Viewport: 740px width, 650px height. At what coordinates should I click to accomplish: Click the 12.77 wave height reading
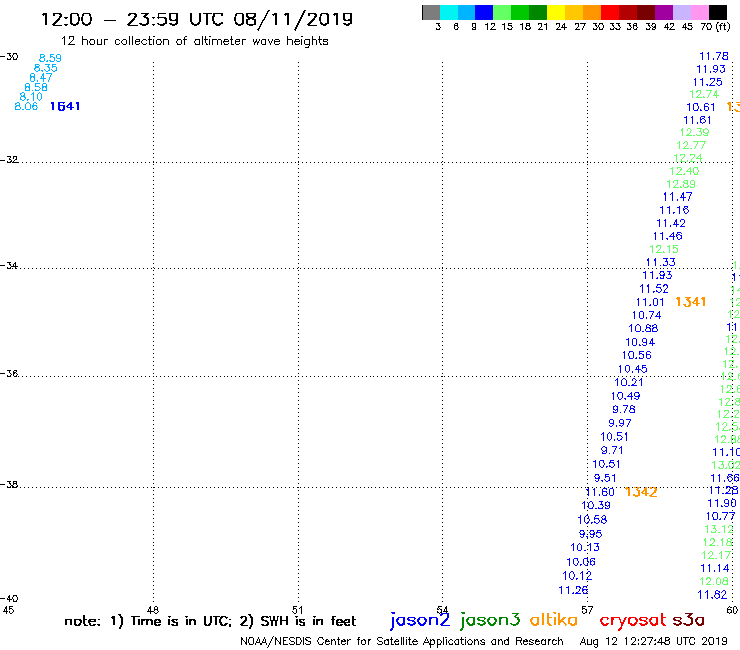tap(691, 145)
